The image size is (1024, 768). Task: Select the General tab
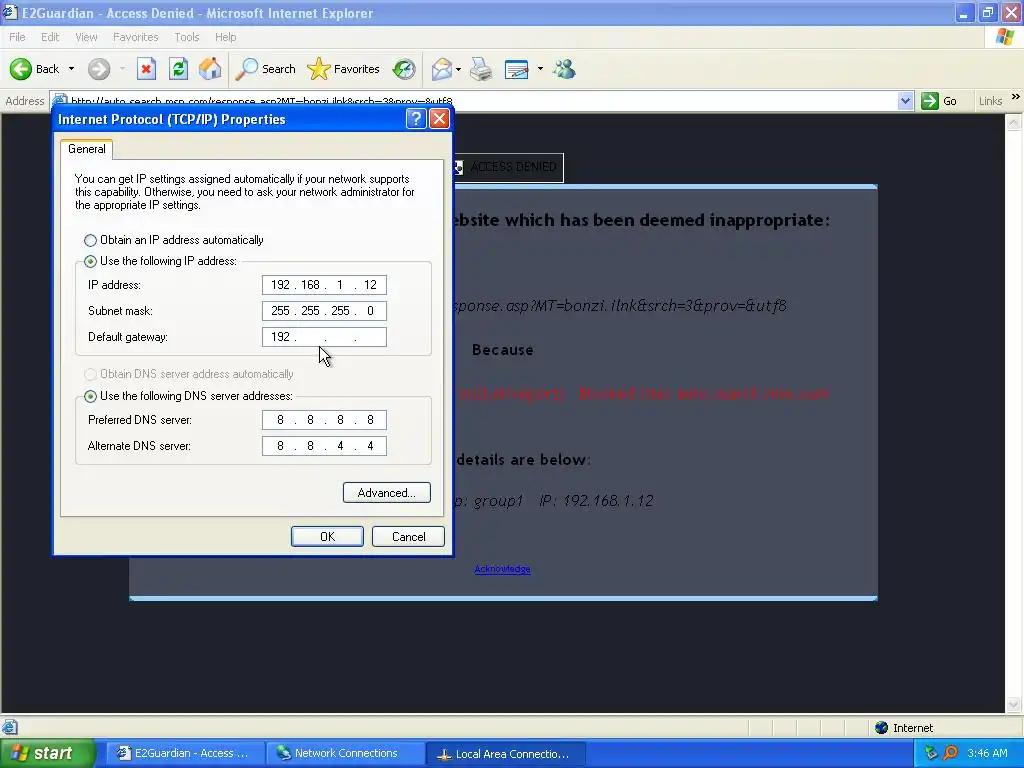pyautogui.click(x=86, y=149)
